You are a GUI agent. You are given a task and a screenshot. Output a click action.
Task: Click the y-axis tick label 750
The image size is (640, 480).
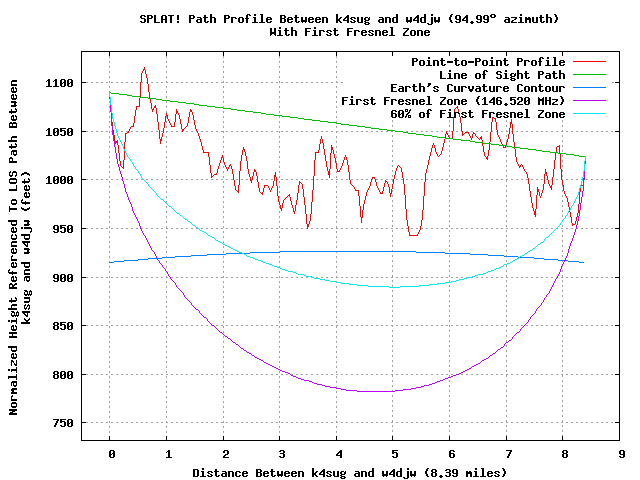(63, 423)
